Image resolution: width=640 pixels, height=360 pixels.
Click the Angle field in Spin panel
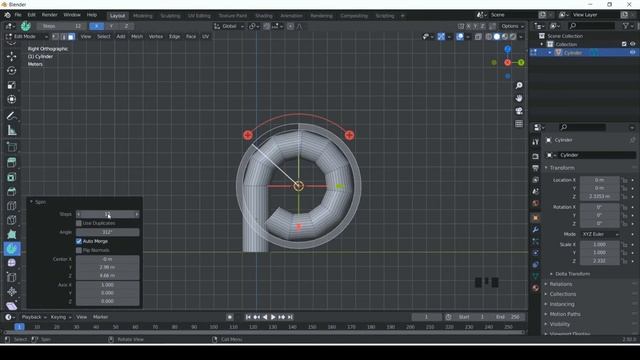(107, 232)
